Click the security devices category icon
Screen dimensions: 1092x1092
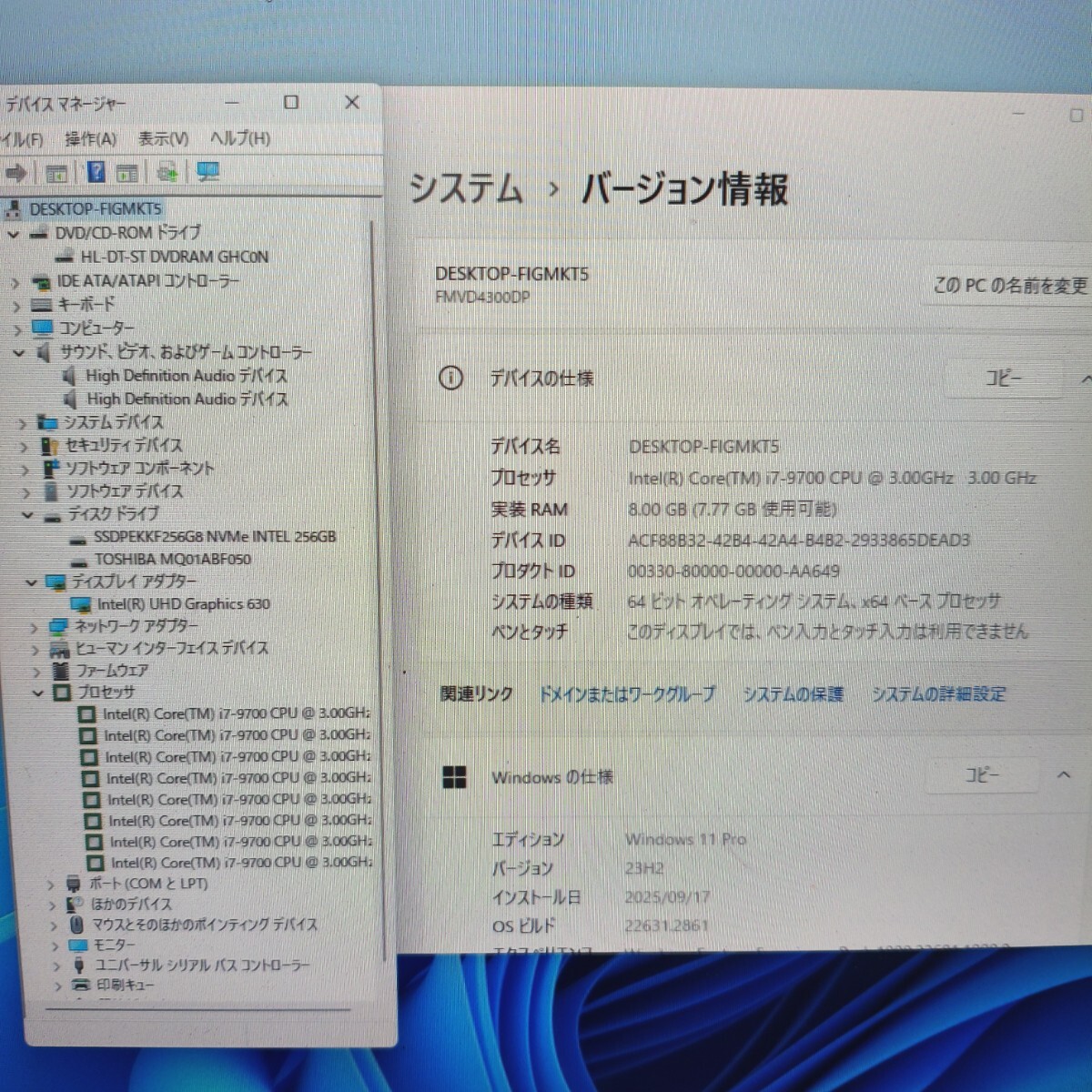(50, 446)
